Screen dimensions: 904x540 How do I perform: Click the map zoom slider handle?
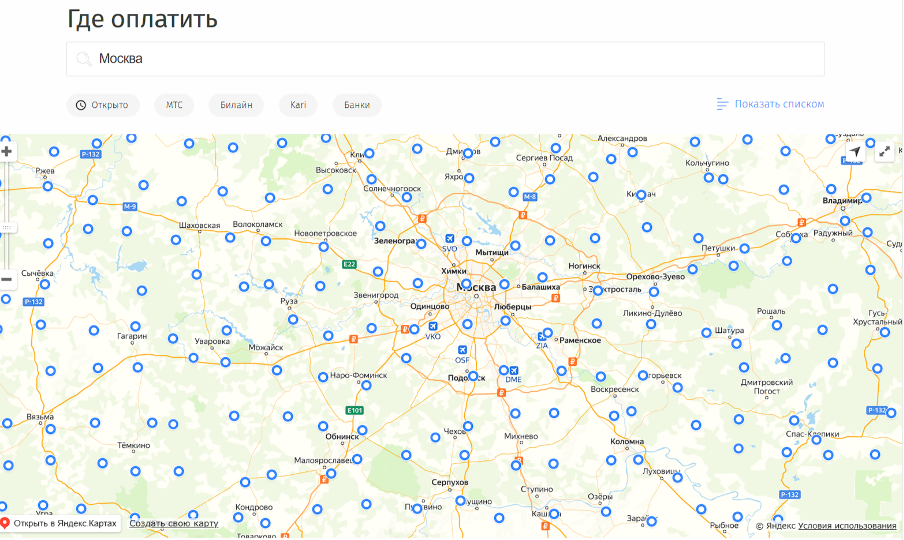tap(7, 227)
